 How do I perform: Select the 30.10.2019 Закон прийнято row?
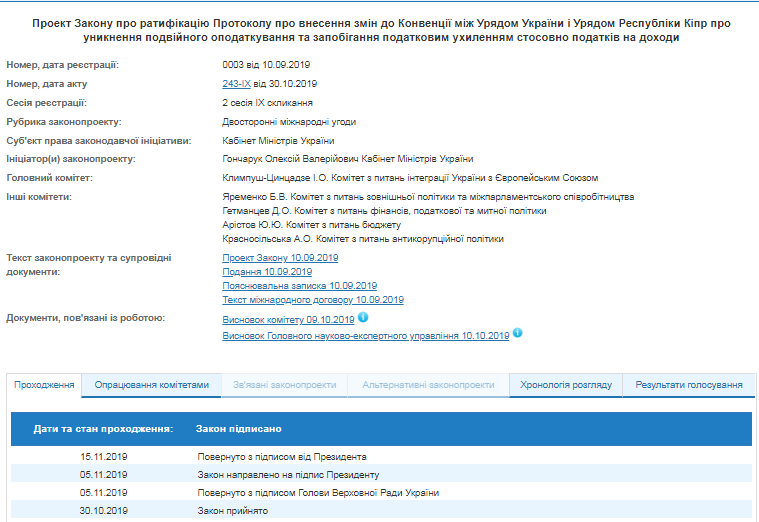coord(381,511)
